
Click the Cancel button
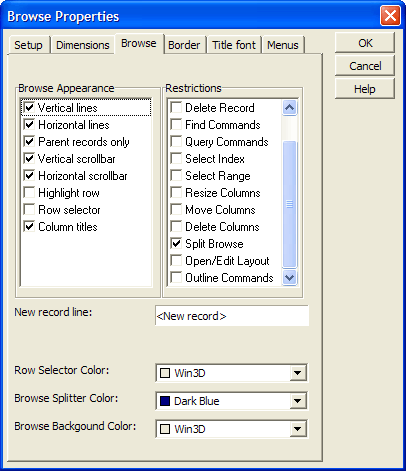pos(365,66)
